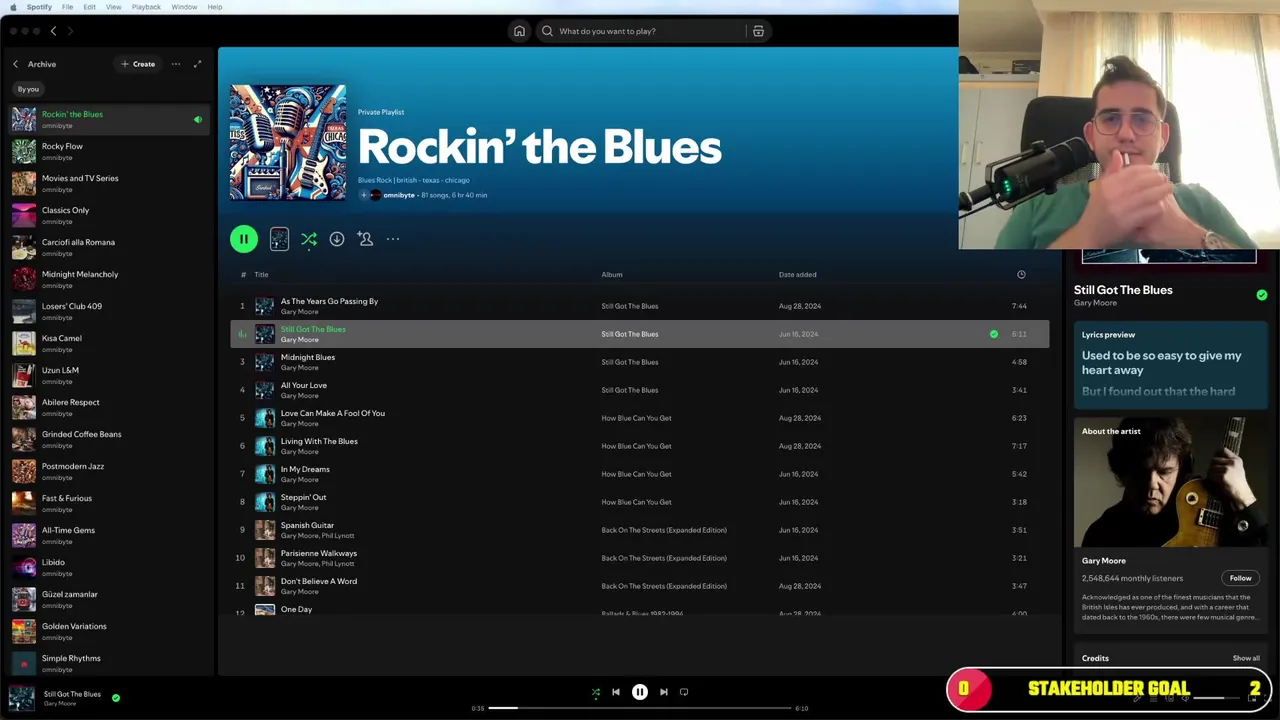Sort tracks by the Album column
The image size is (1280, 720).
(612, 274)
